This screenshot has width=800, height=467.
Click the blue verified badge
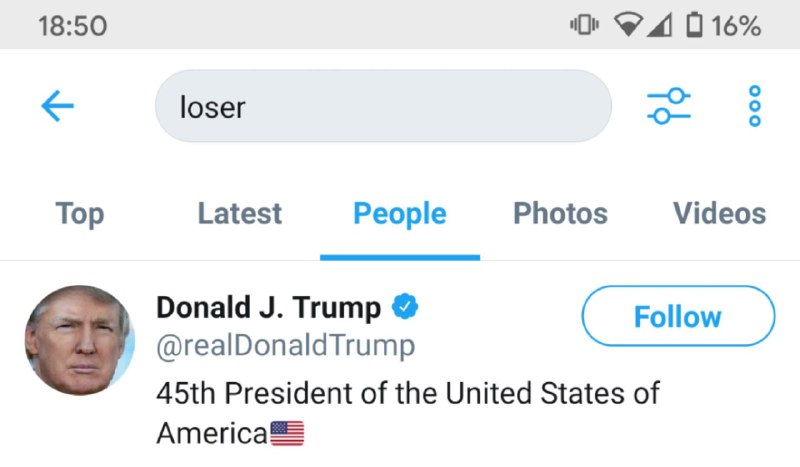pos(404,307)
